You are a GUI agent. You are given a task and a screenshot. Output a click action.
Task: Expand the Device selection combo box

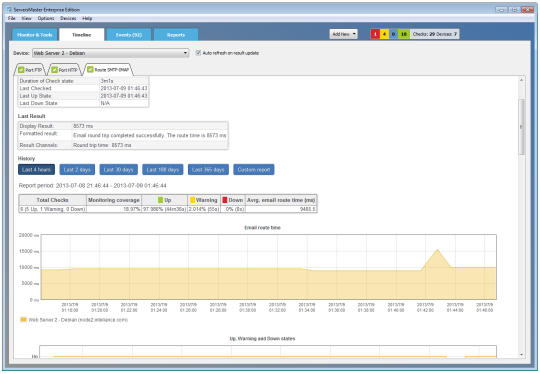(x=111, y=53)
